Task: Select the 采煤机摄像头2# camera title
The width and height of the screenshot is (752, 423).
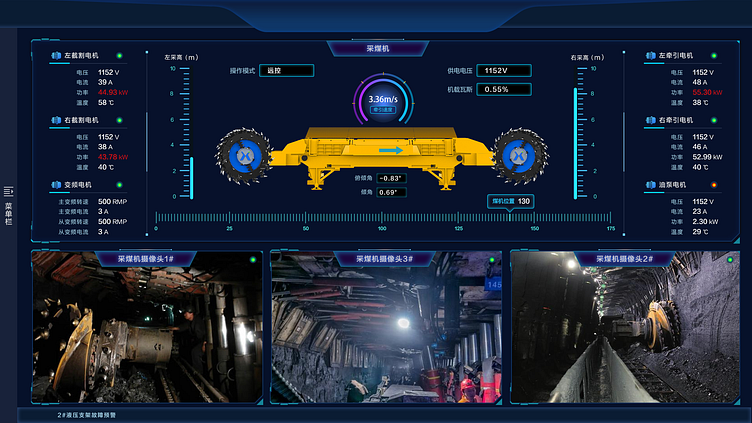Action: (x=625, y=259)
